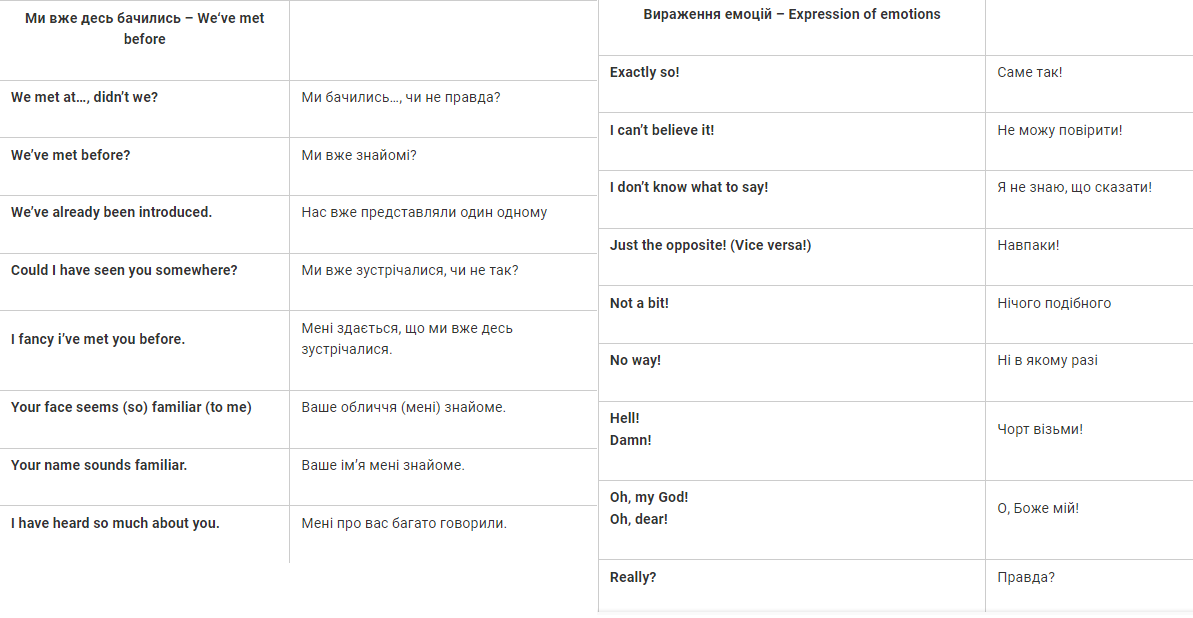Click "We've already been introduced." text

[111, 212]
